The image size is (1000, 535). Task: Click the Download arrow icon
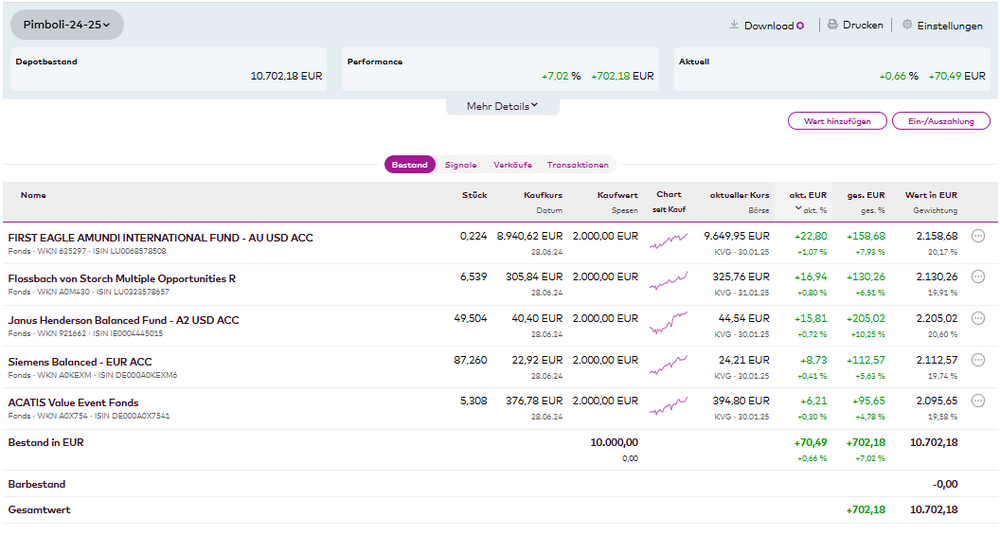tap(734, 25)
